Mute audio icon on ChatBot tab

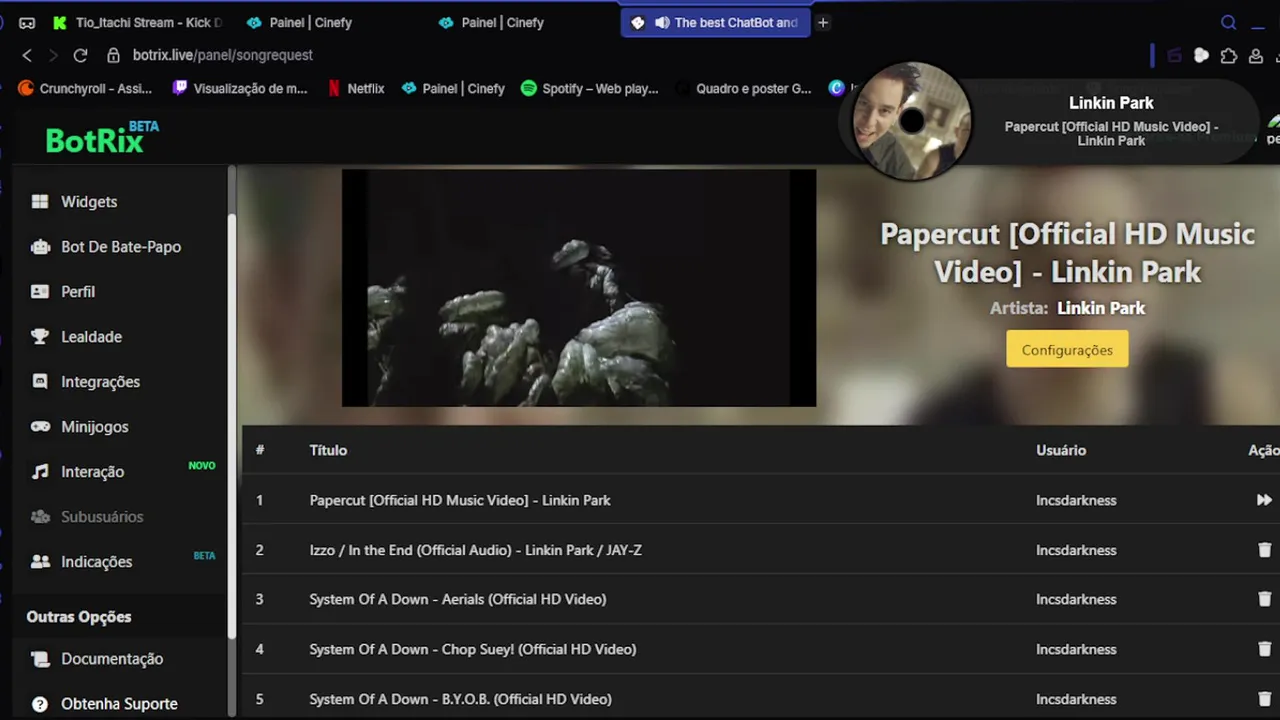[661, 22]
